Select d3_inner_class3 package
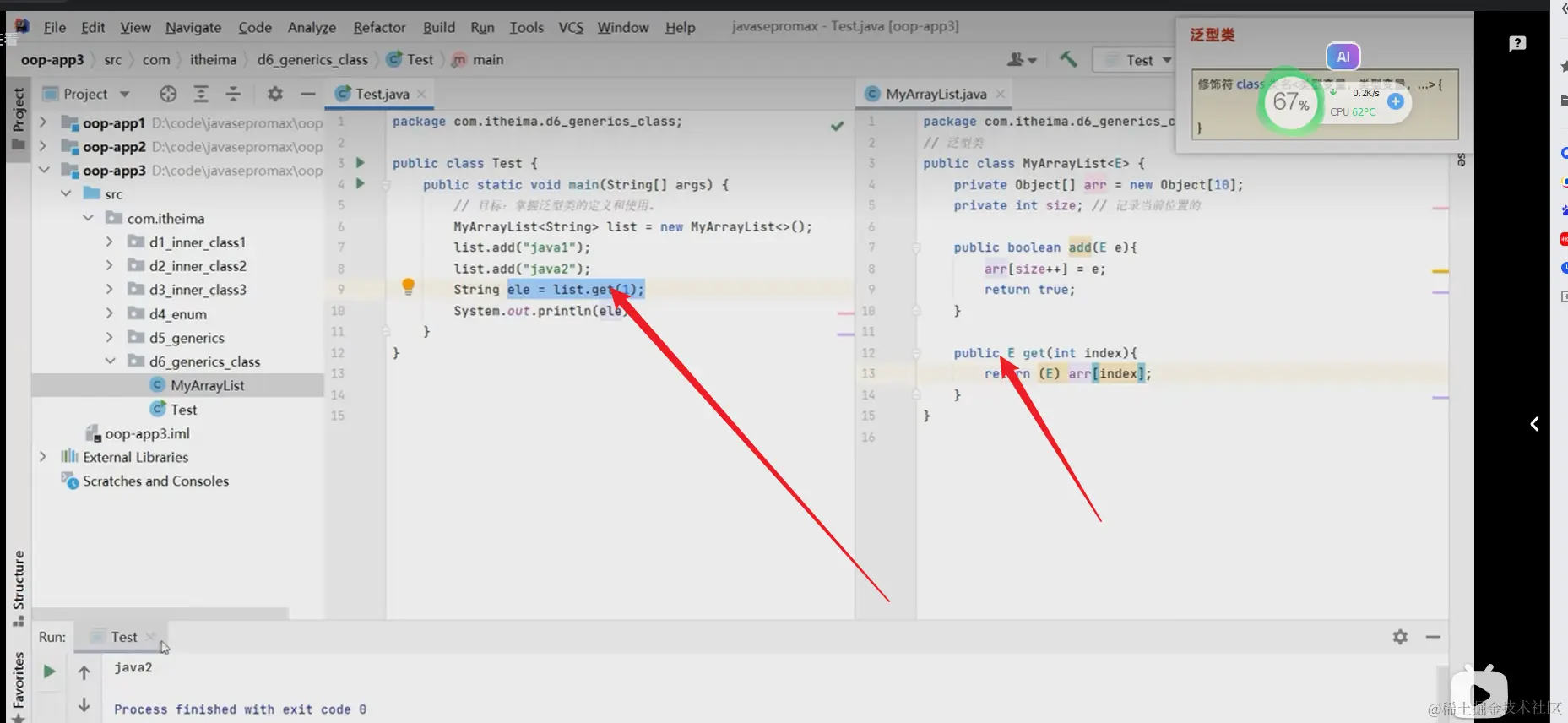Viewport: 1568px width, 723px height. (187, 289)
